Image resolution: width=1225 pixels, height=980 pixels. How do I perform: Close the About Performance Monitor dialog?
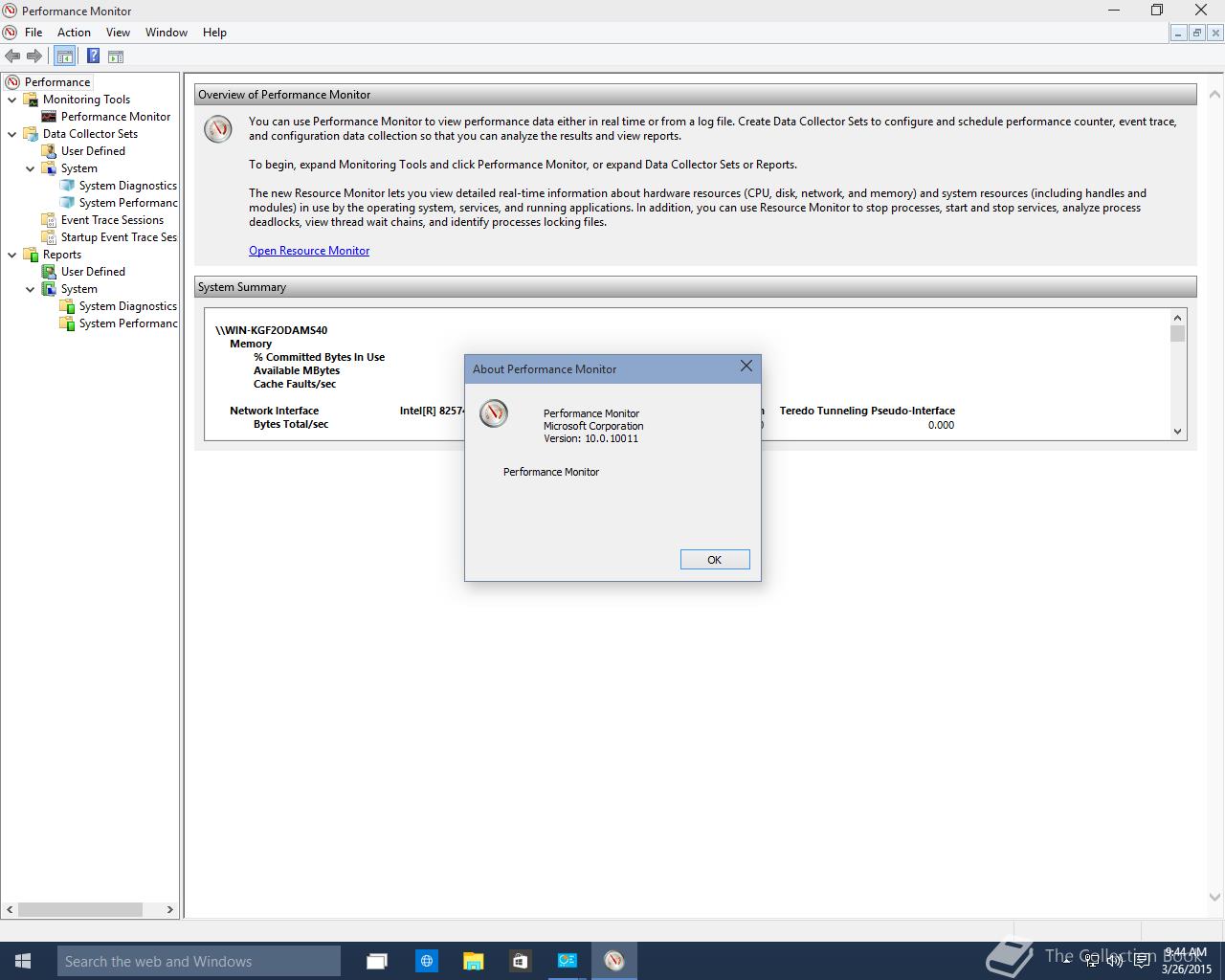tap(746, 367)
